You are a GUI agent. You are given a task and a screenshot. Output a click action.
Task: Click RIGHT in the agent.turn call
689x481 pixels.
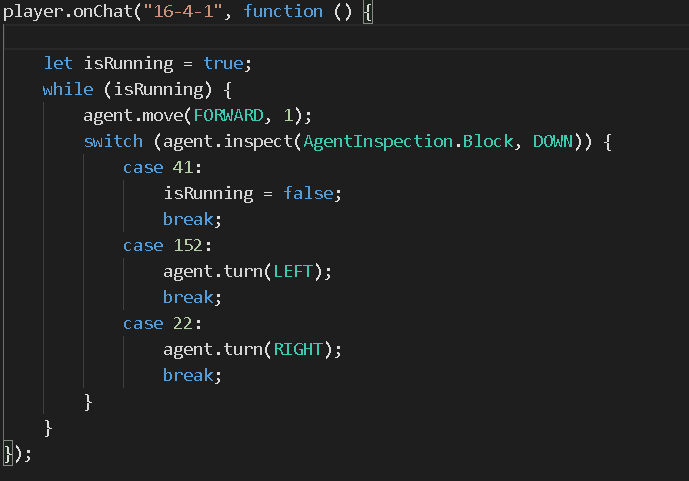click(297, 350)
